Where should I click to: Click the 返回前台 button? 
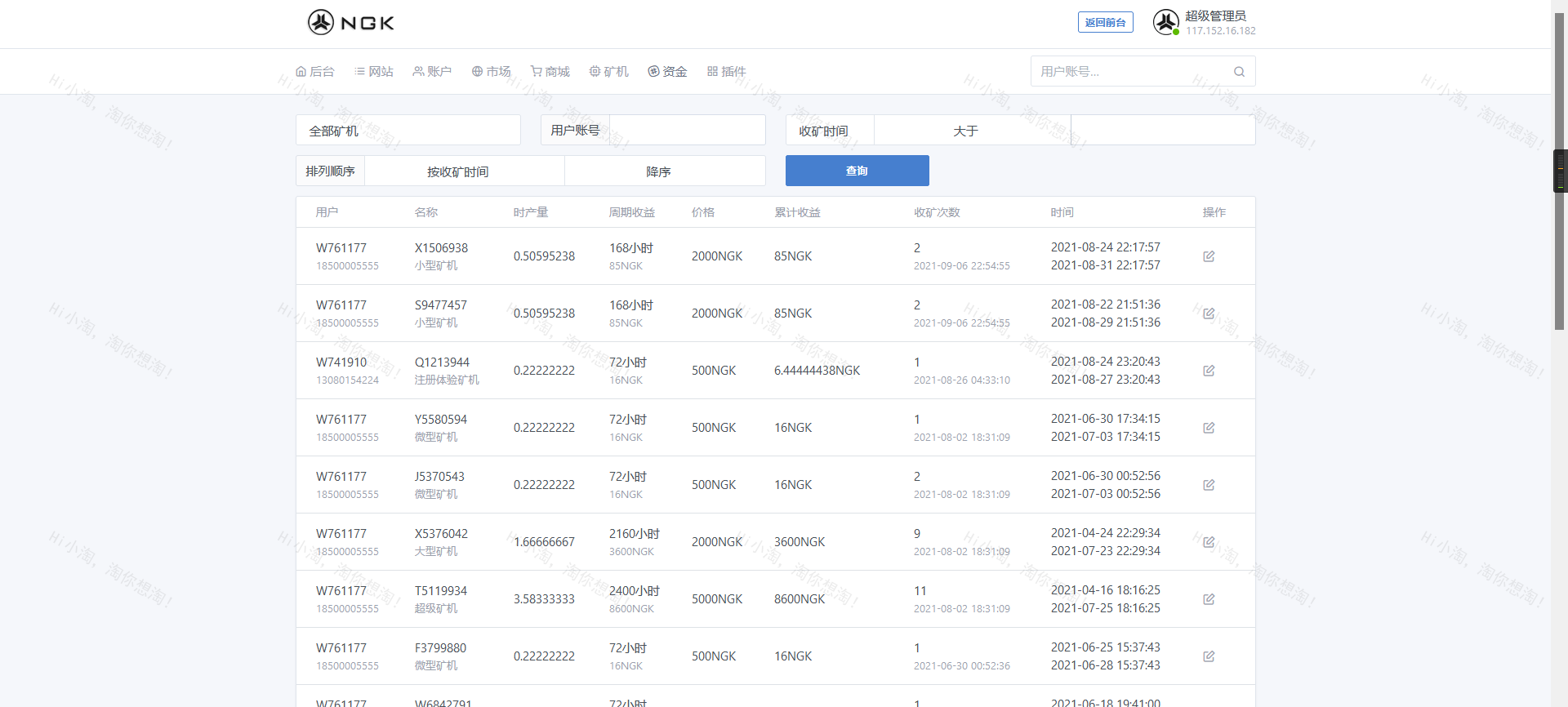(x=1105, y=23)
